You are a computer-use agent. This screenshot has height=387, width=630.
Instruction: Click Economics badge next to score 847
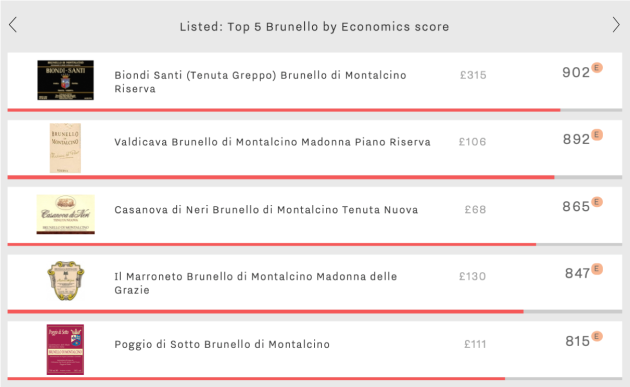(x=597, y=268)
